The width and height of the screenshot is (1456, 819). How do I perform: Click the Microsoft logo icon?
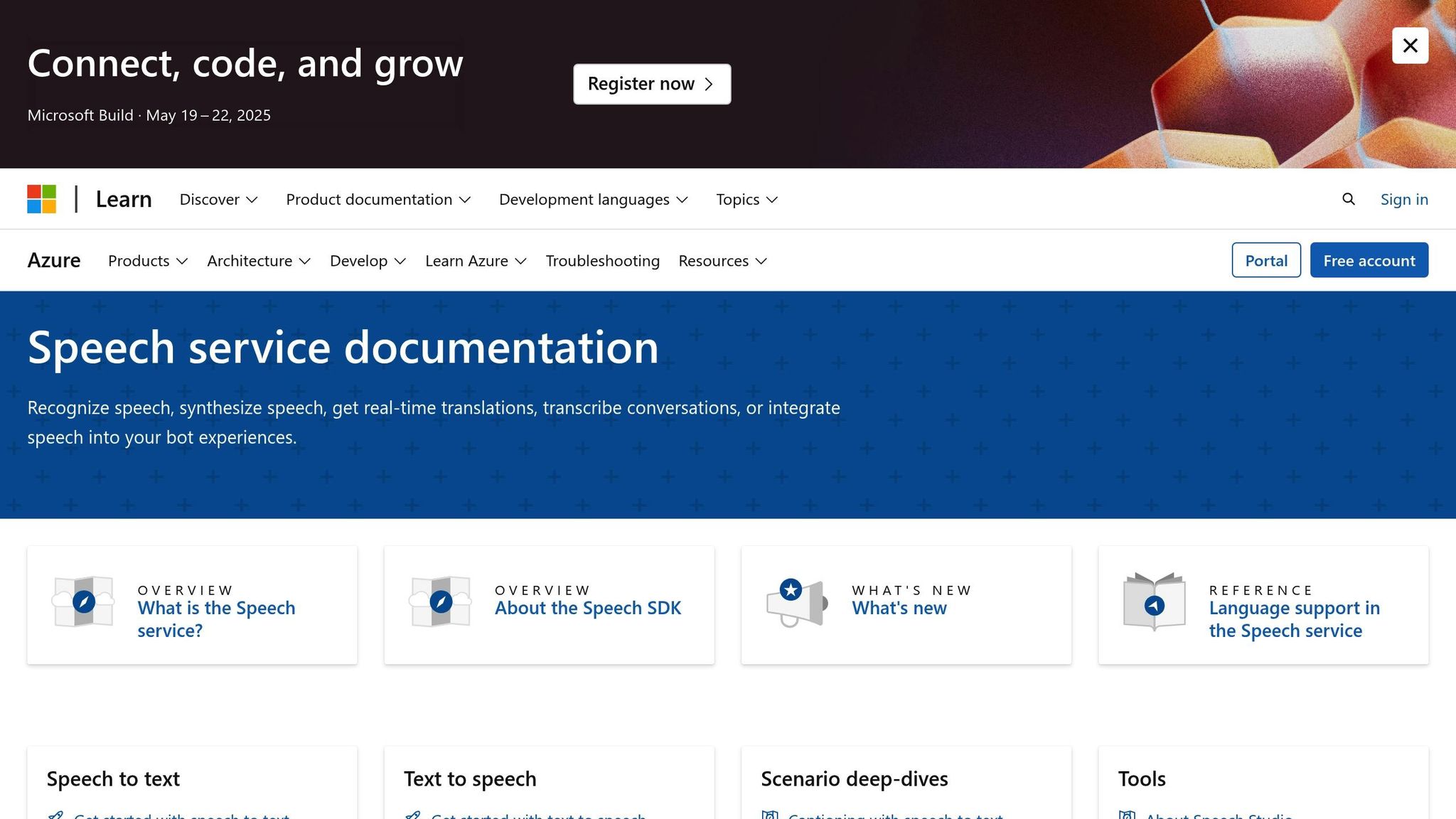tap(41, 199)
